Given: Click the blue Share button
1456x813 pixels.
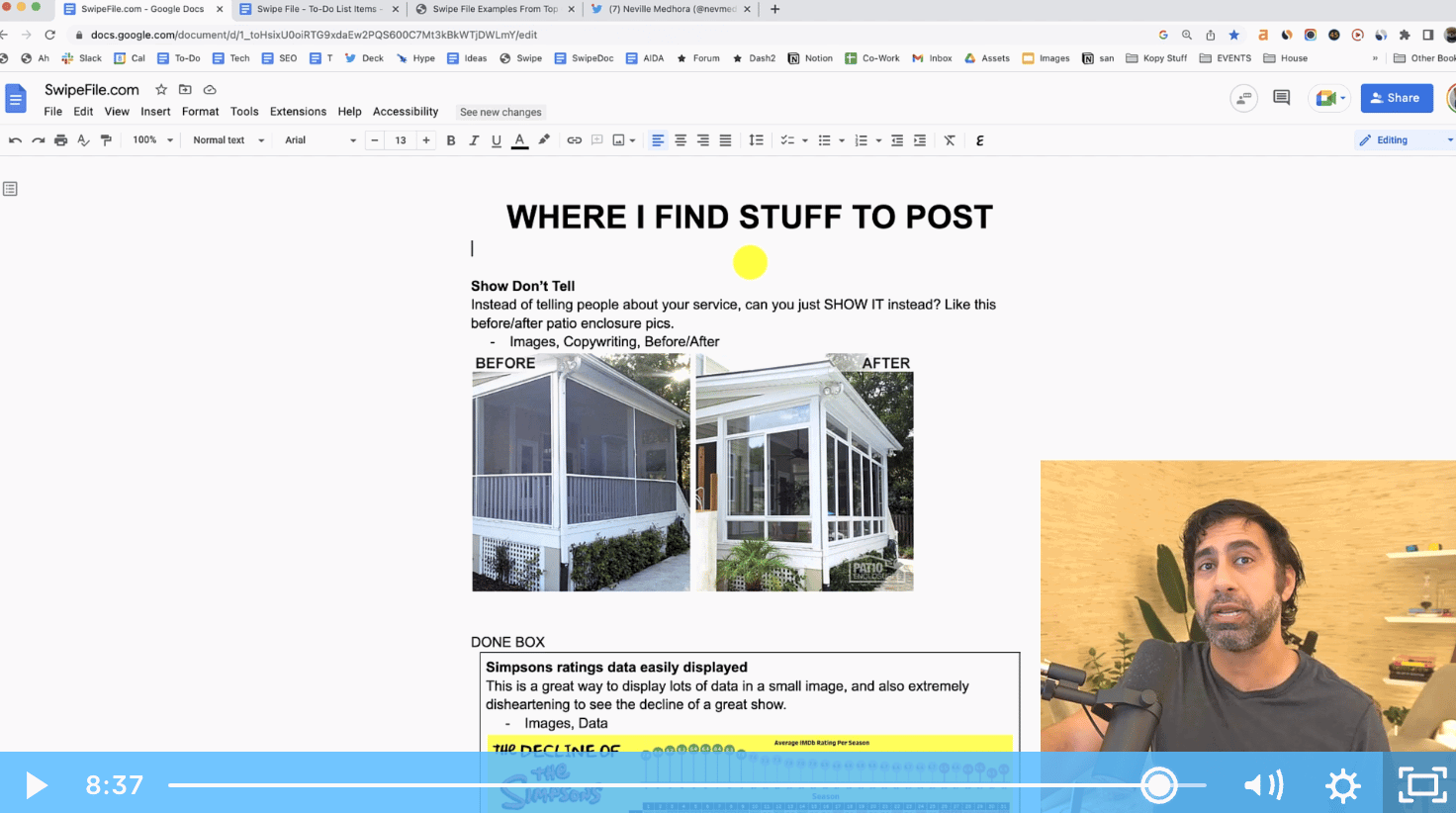Looking at the screenshot, I should (1397, 98).
